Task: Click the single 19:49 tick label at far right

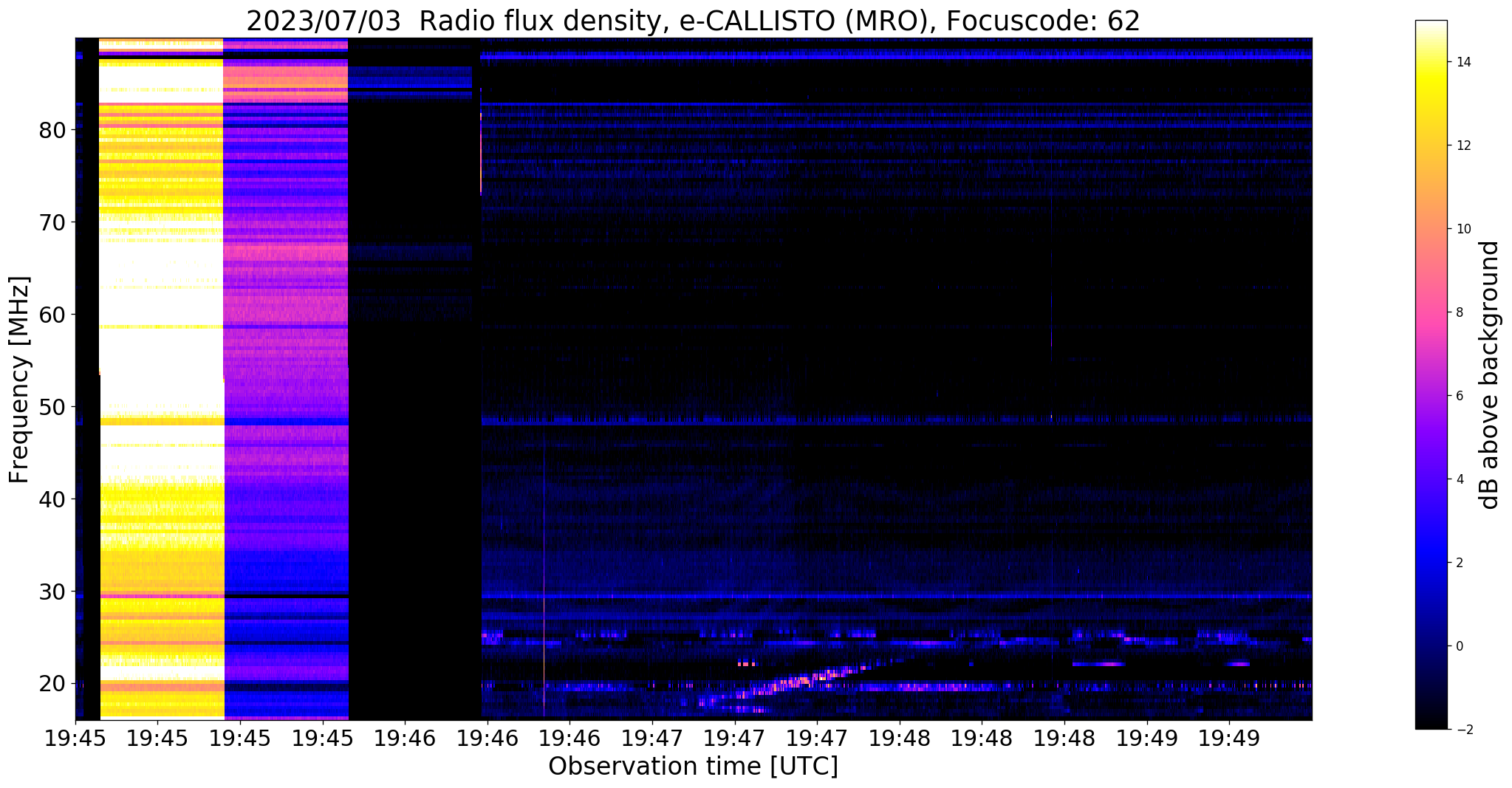Action: pyautogui.click(x=1229, y=737)
